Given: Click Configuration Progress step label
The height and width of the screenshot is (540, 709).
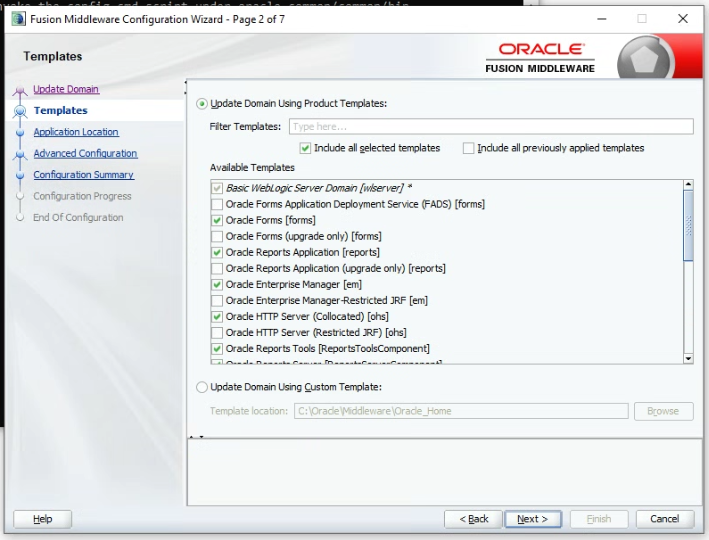Looking at the screenshot, I should [x=82, y=196].
